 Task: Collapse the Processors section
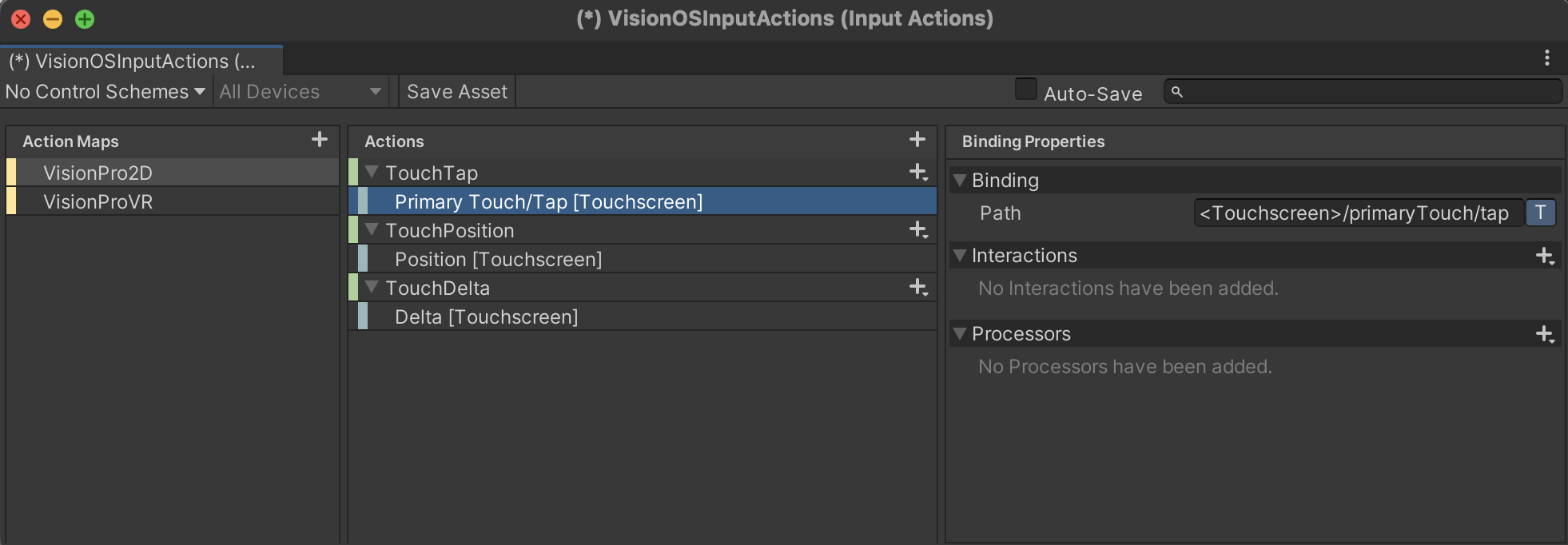tap(960, 333)
